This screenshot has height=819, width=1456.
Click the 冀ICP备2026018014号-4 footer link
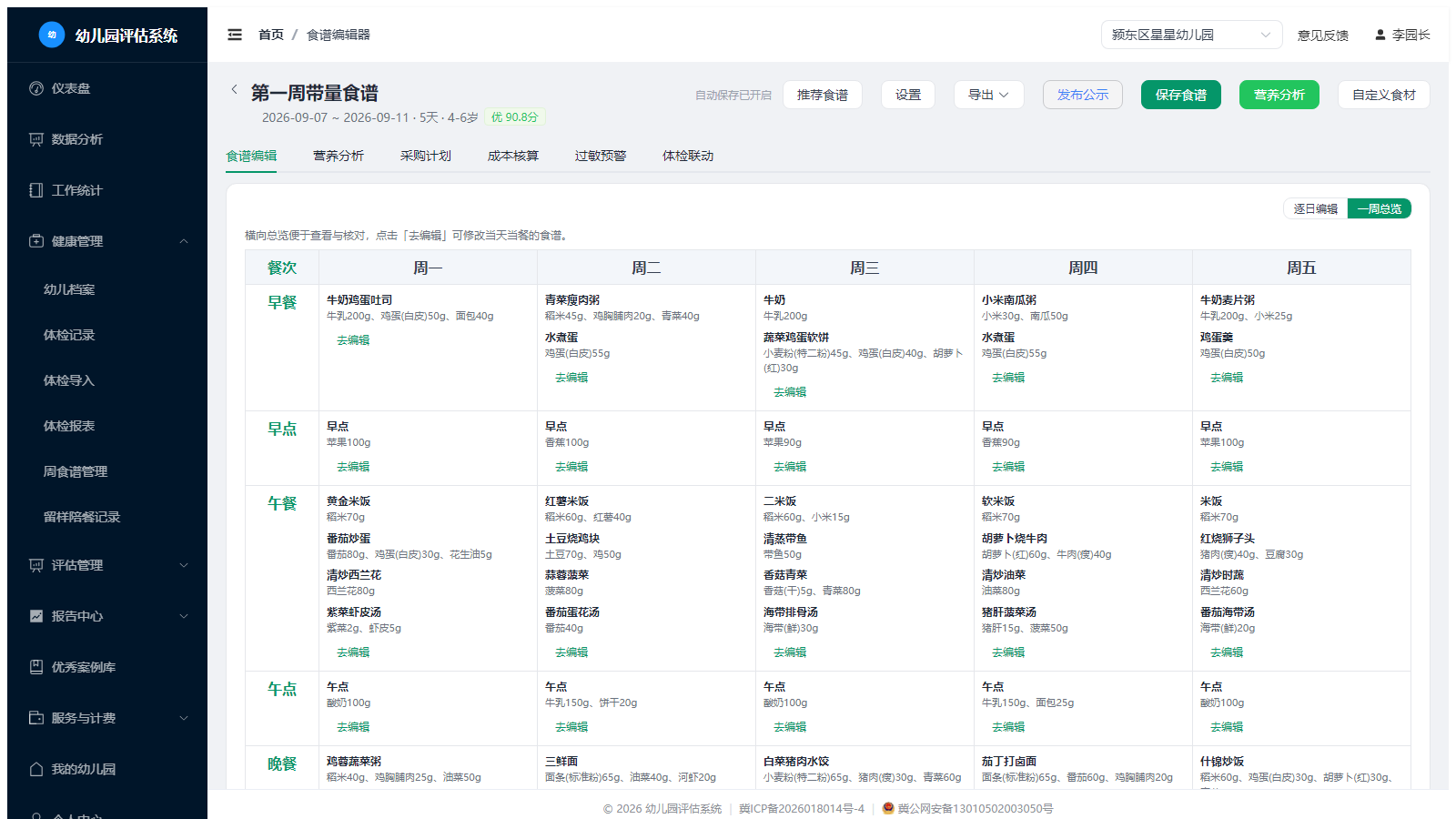pyautogui.click(x=802, y=808)
